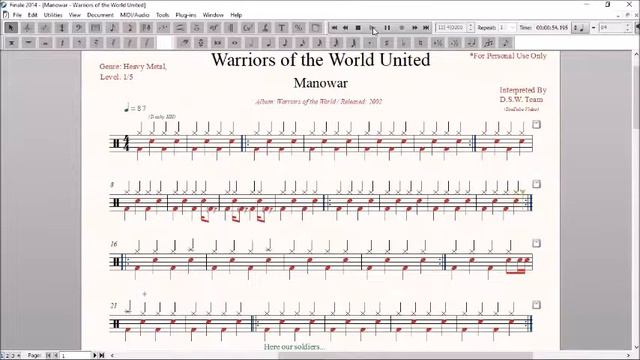Adjust the tempo value stepper
Viewport: 640px width, 360px height.
click(628, 28)
